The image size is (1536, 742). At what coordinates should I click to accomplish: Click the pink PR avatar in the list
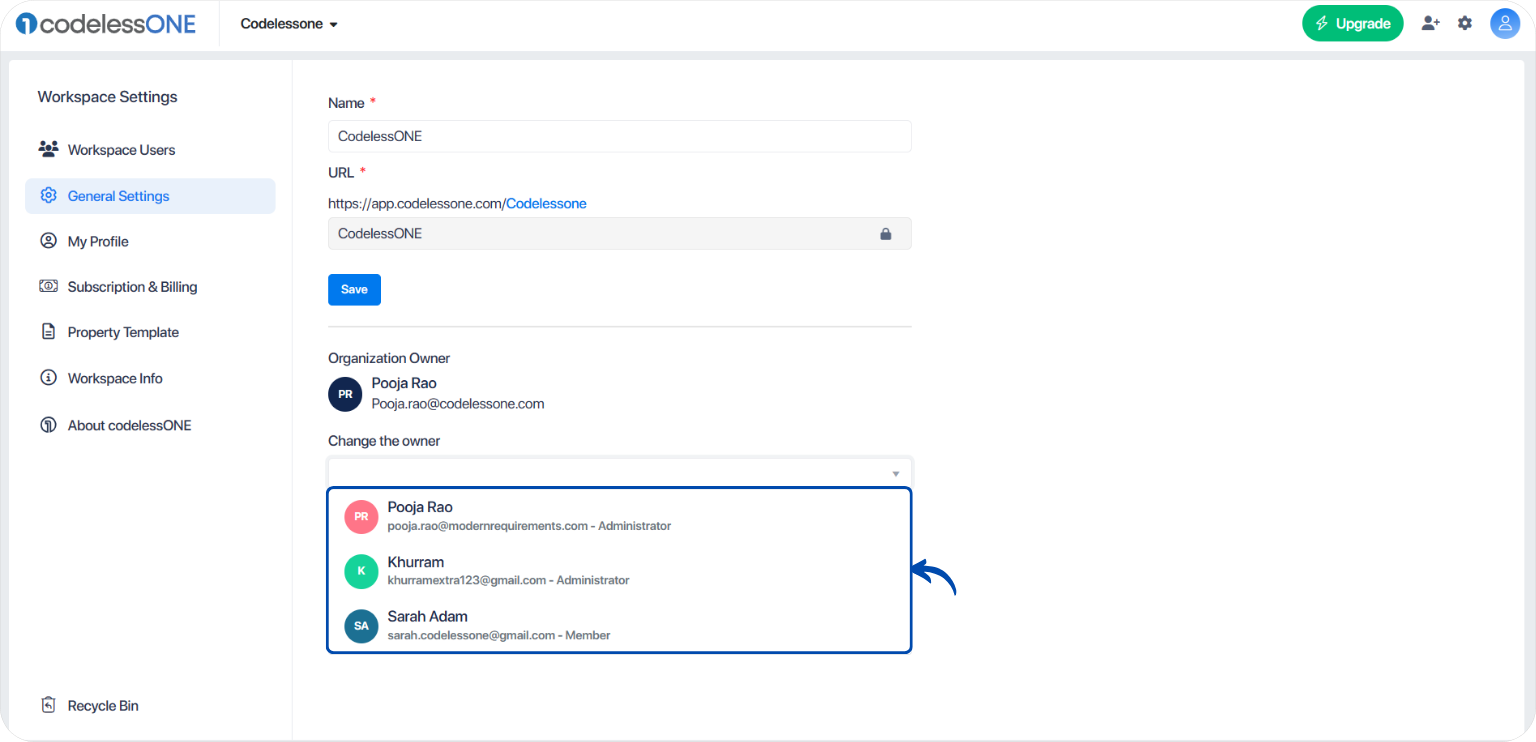point(362,517)
